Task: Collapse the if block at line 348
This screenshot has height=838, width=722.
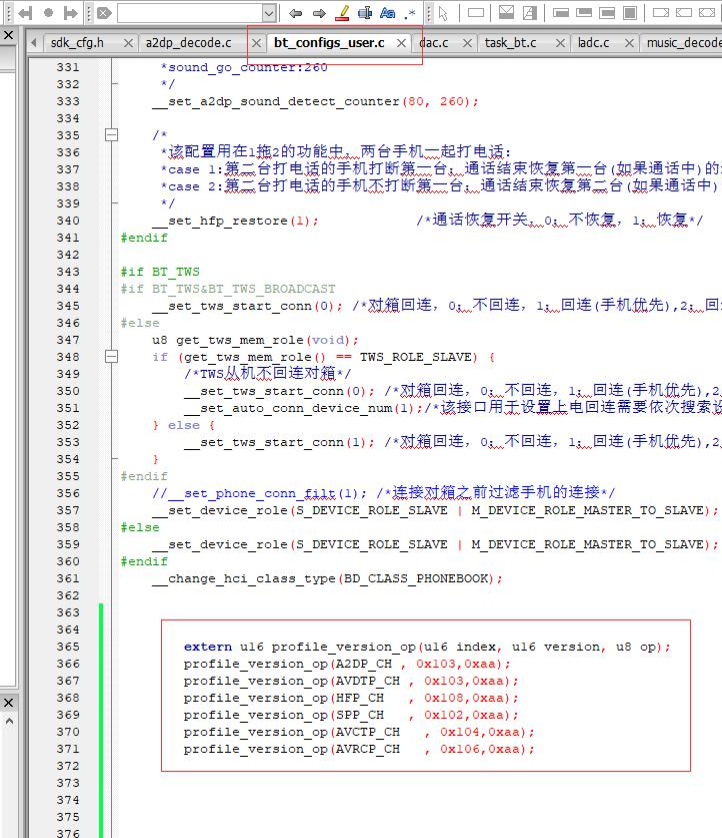Action: point(111,356)
